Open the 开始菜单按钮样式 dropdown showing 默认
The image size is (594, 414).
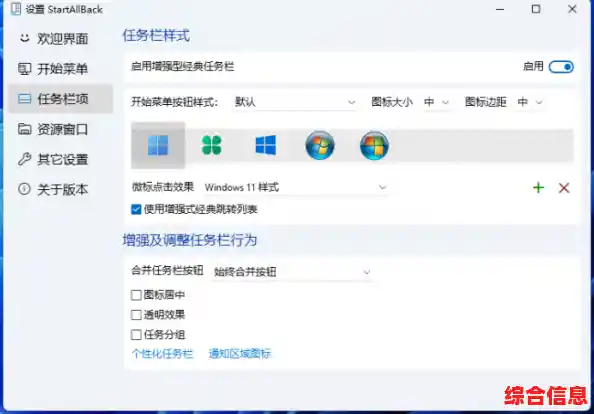pos(295,102)
